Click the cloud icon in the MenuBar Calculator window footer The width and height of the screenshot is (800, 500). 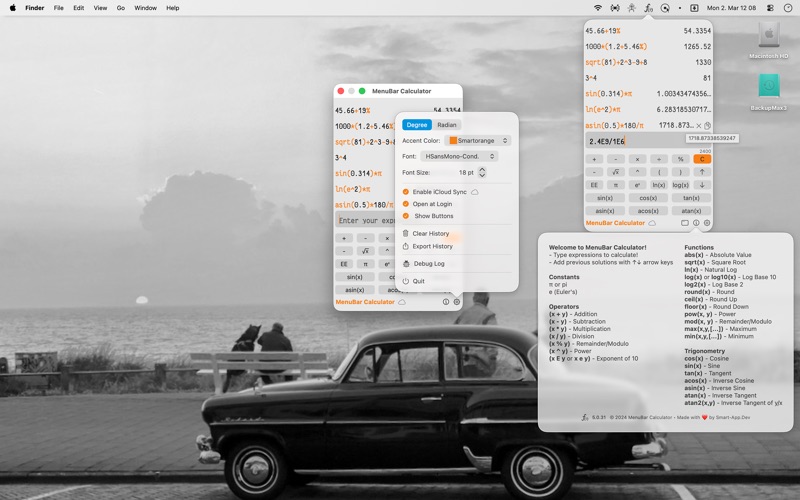(x=402, y=302)
